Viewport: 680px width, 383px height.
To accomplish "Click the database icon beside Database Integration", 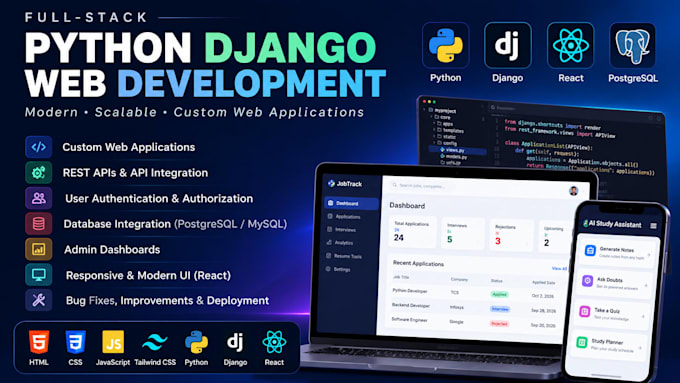I will tap(39, 224).
